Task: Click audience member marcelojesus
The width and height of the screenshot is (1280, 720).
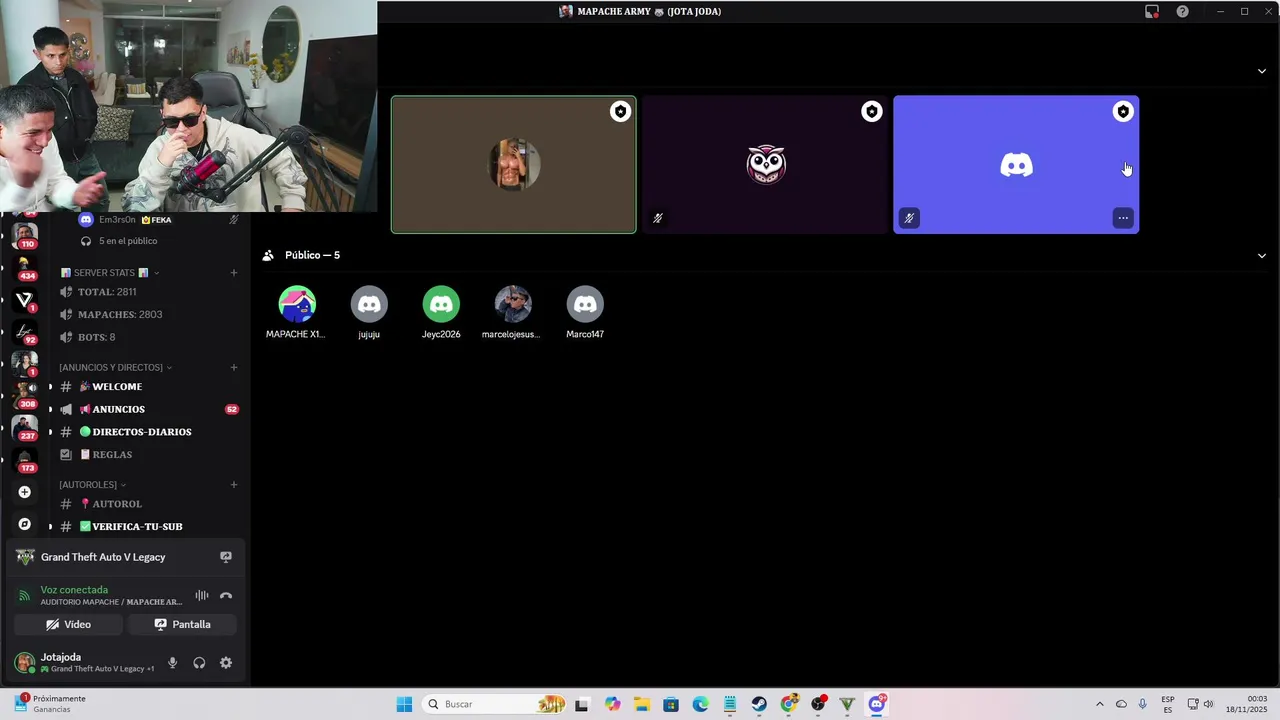Action: (513, 313)
